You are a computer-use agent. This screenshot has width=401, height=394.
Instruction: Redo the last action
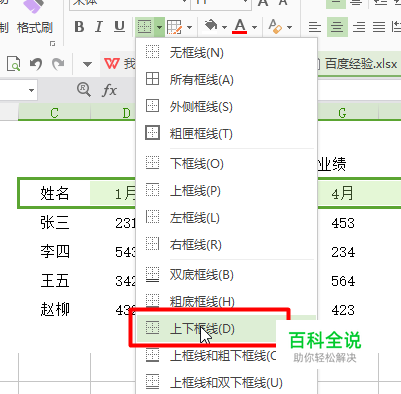58,63
